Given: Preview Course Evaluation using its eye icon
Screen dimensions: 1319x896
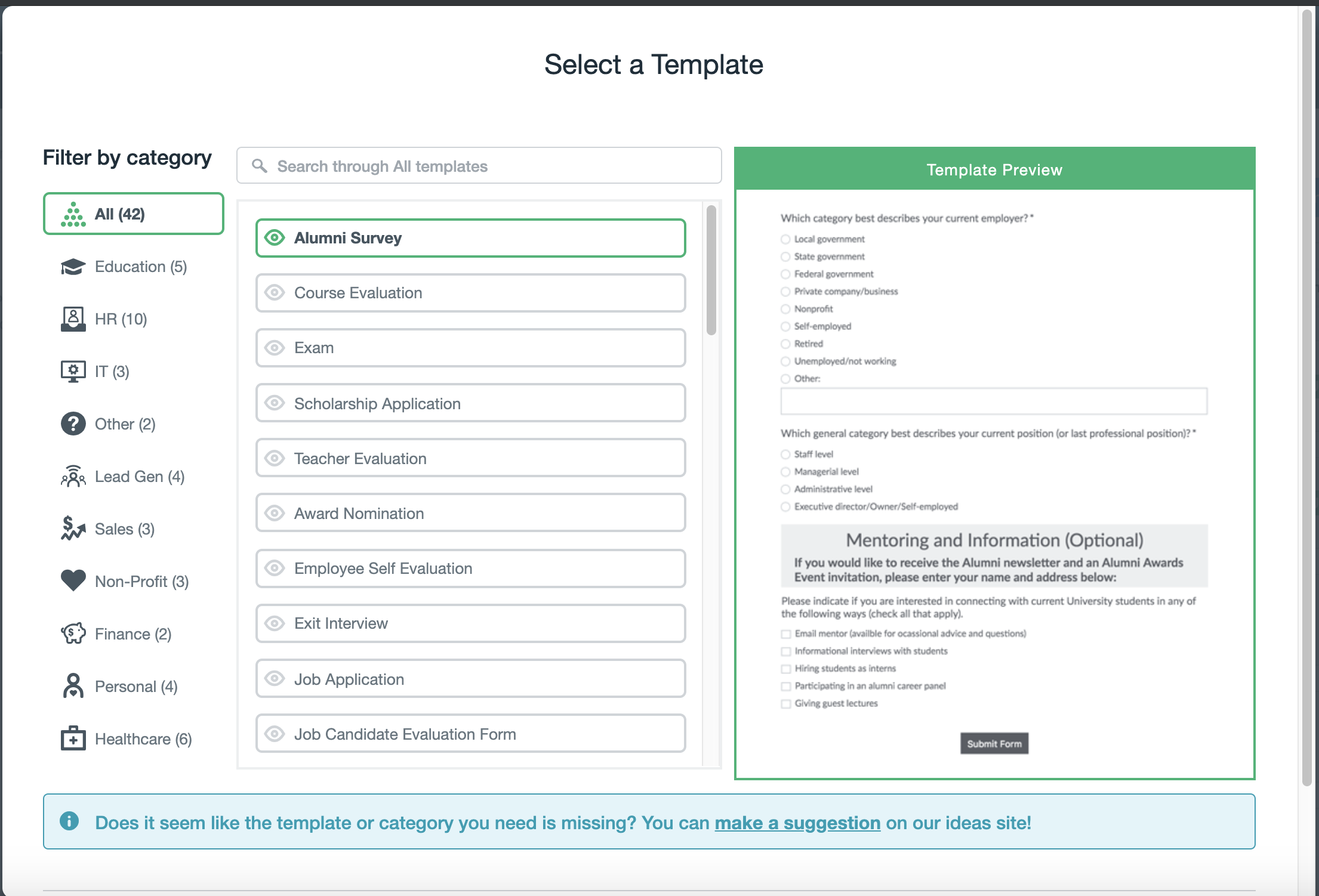Looking at the screenshot, I should pyautogui.click(x=275, y=293).
